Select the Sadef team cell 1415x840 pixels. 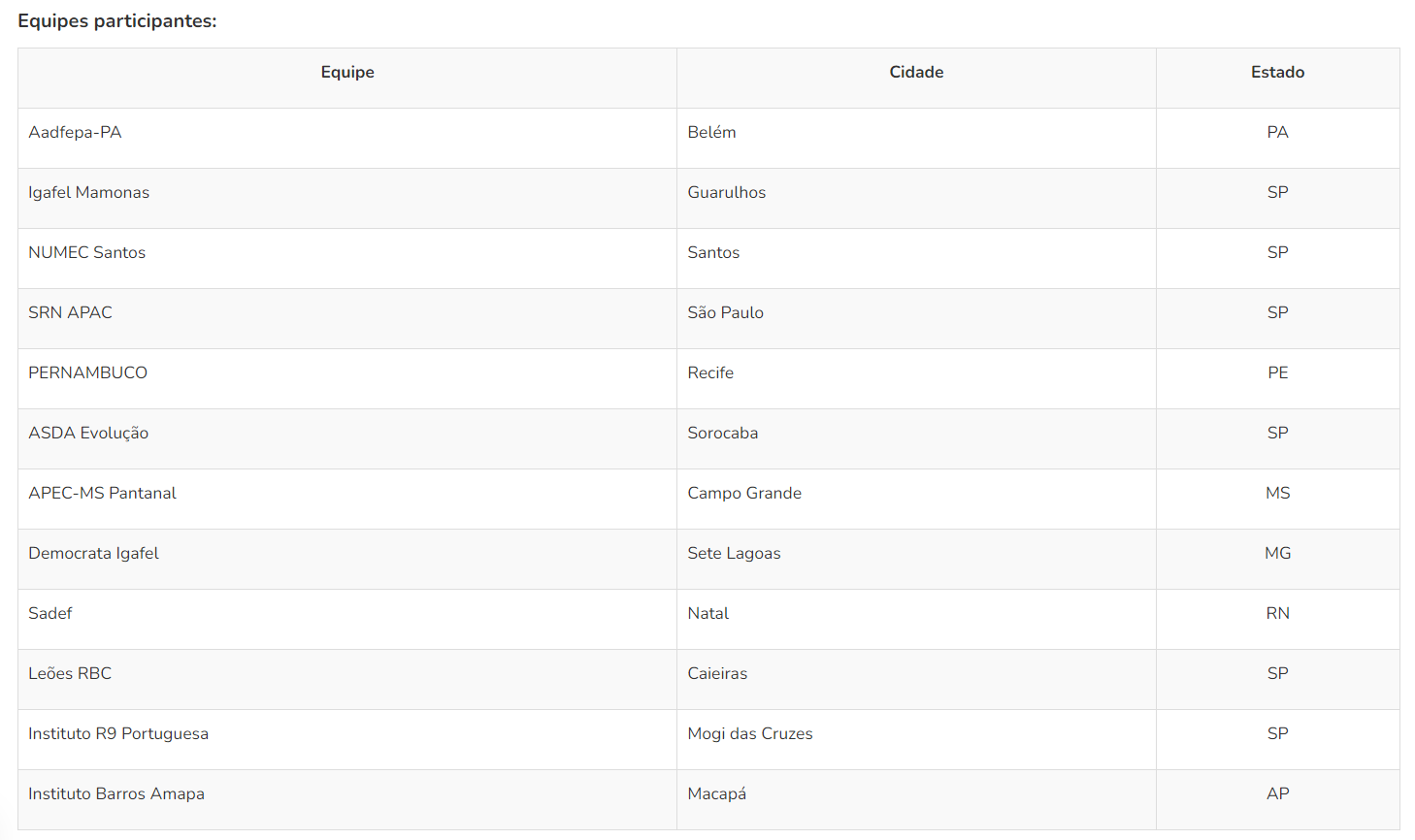pyautogui.click(x=50, y=614)
